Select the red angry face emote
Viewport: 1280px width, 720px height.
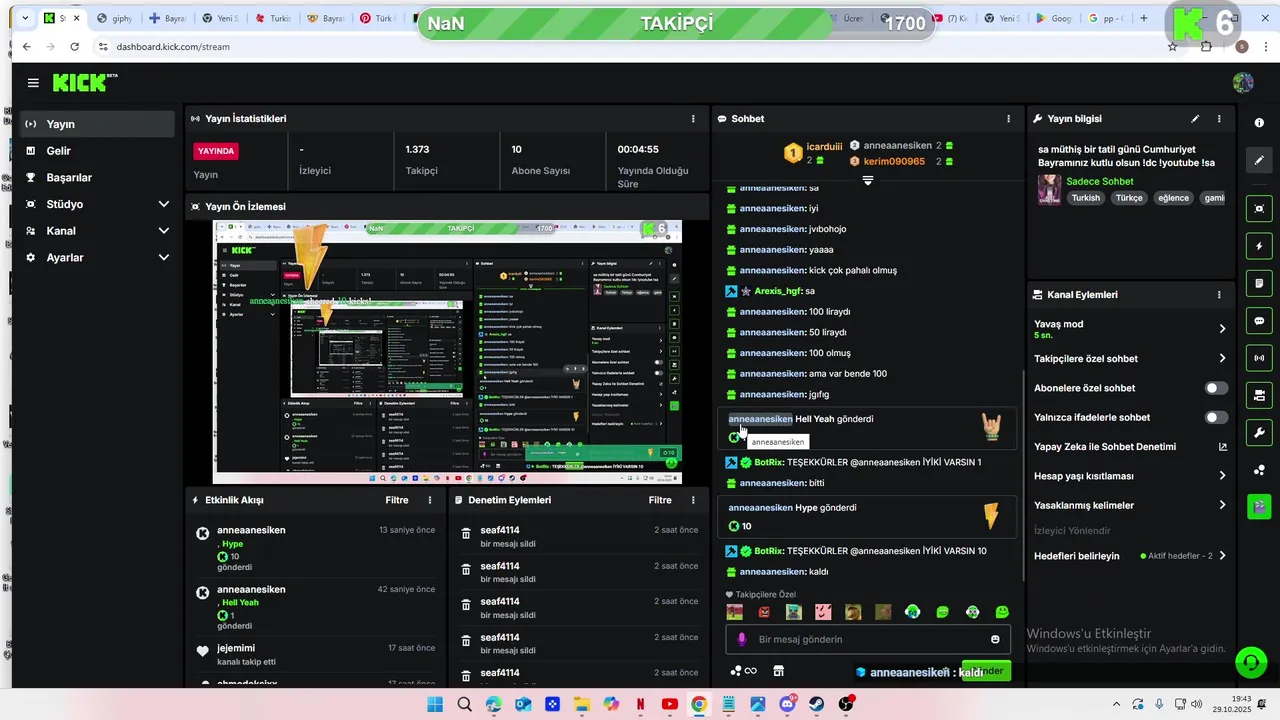[764, 612]
